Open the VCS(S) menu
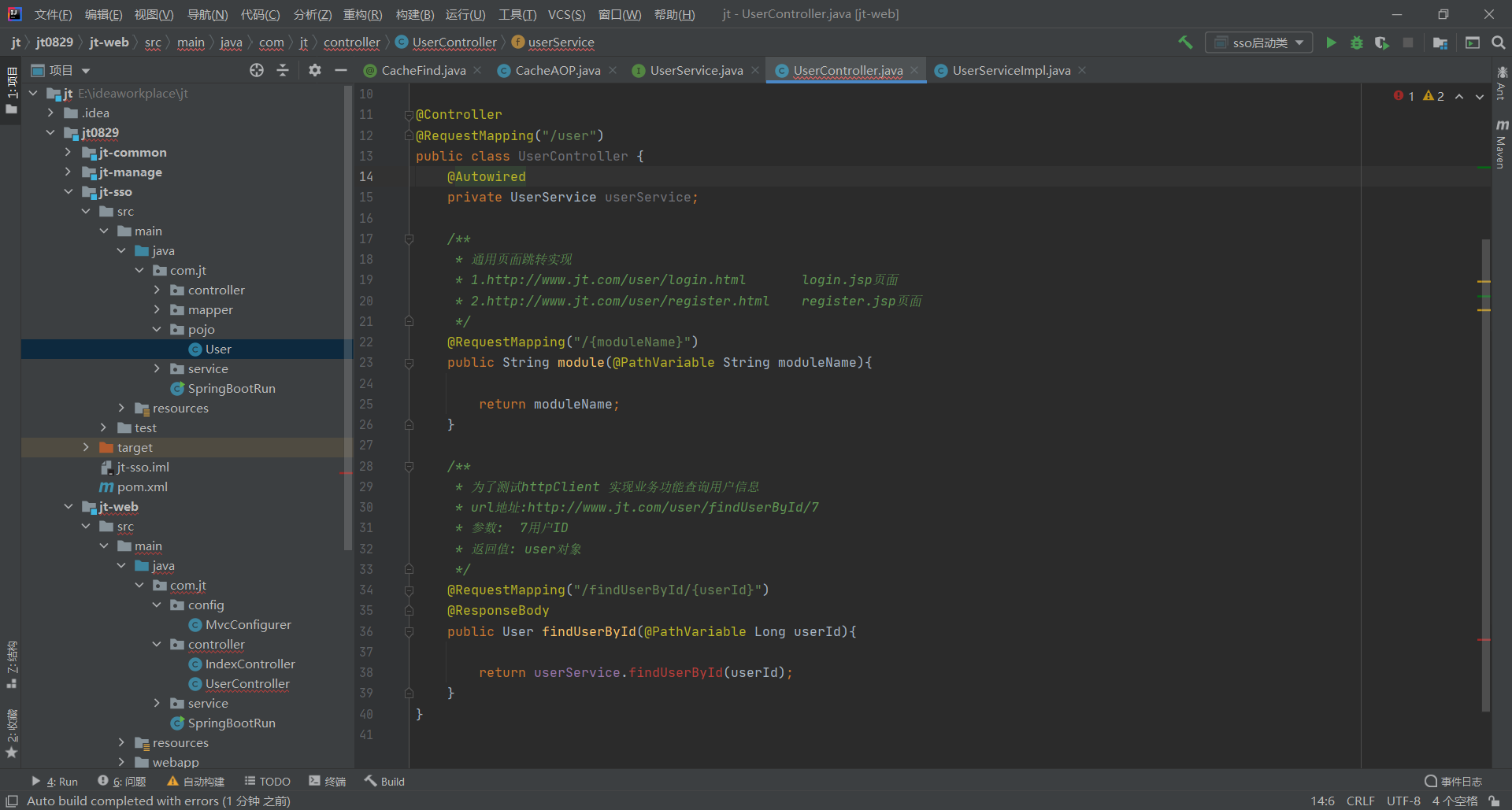The width and height of the screenshot is (1512, 810). click(567, 14)
